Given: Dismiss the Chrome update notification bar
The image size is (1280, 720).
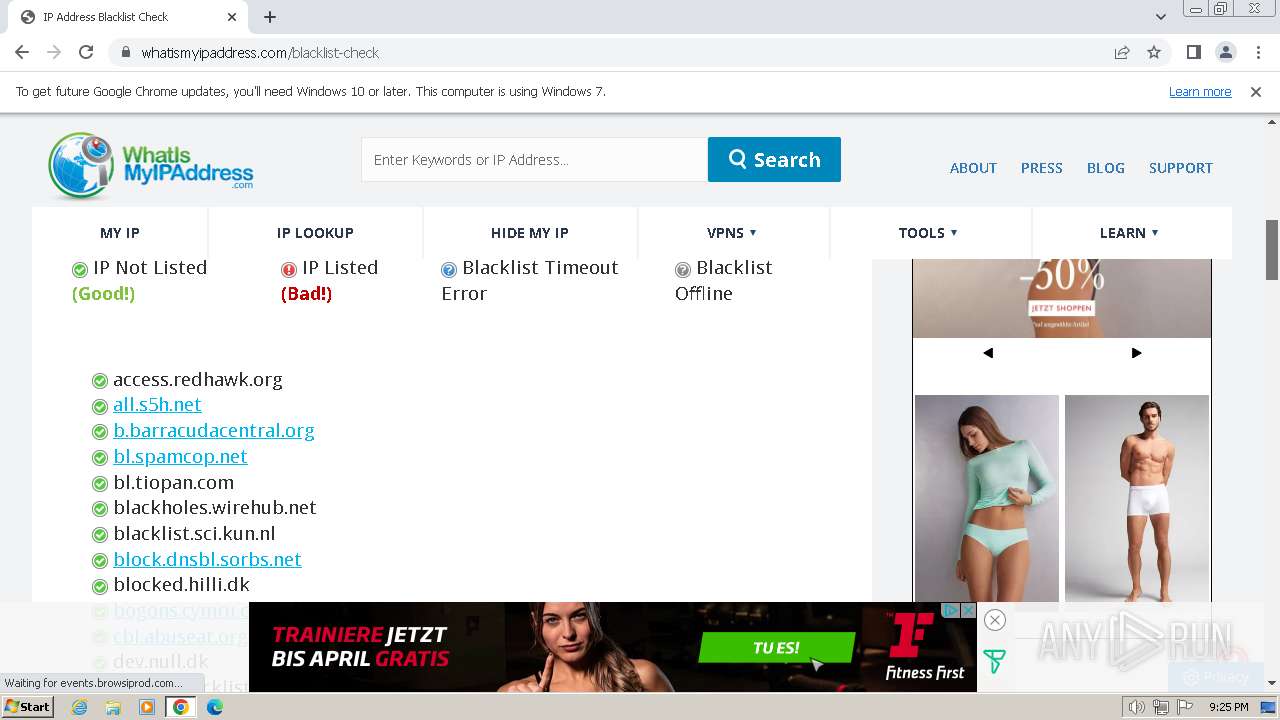Looking at the screenshot, I should 1256,91.
